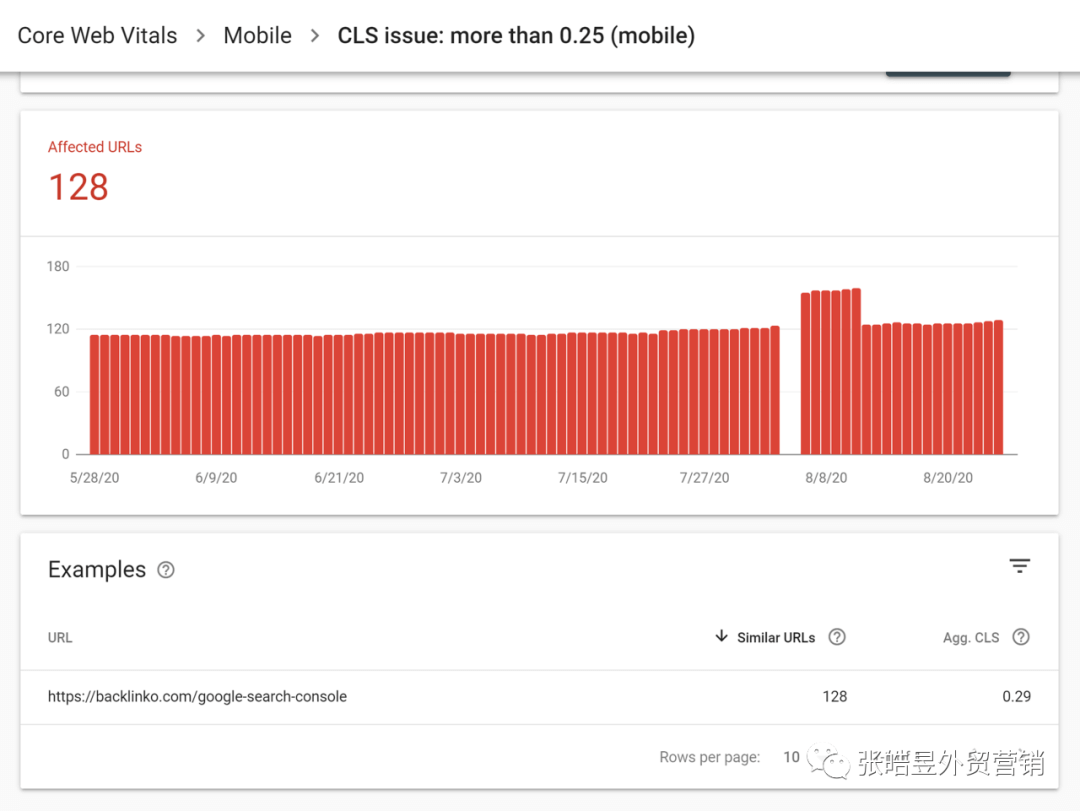Click the 6/9/20 axis date
Viewport: 1080px width, 811px height.
[x=216, y=478]
